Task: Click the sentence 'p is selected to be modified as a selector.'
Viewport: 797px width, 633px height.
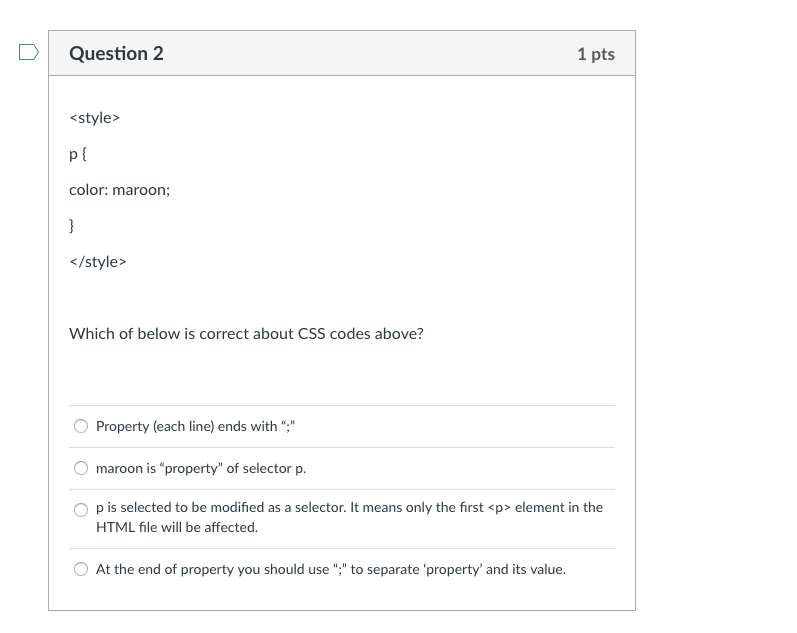Action: 222,507
